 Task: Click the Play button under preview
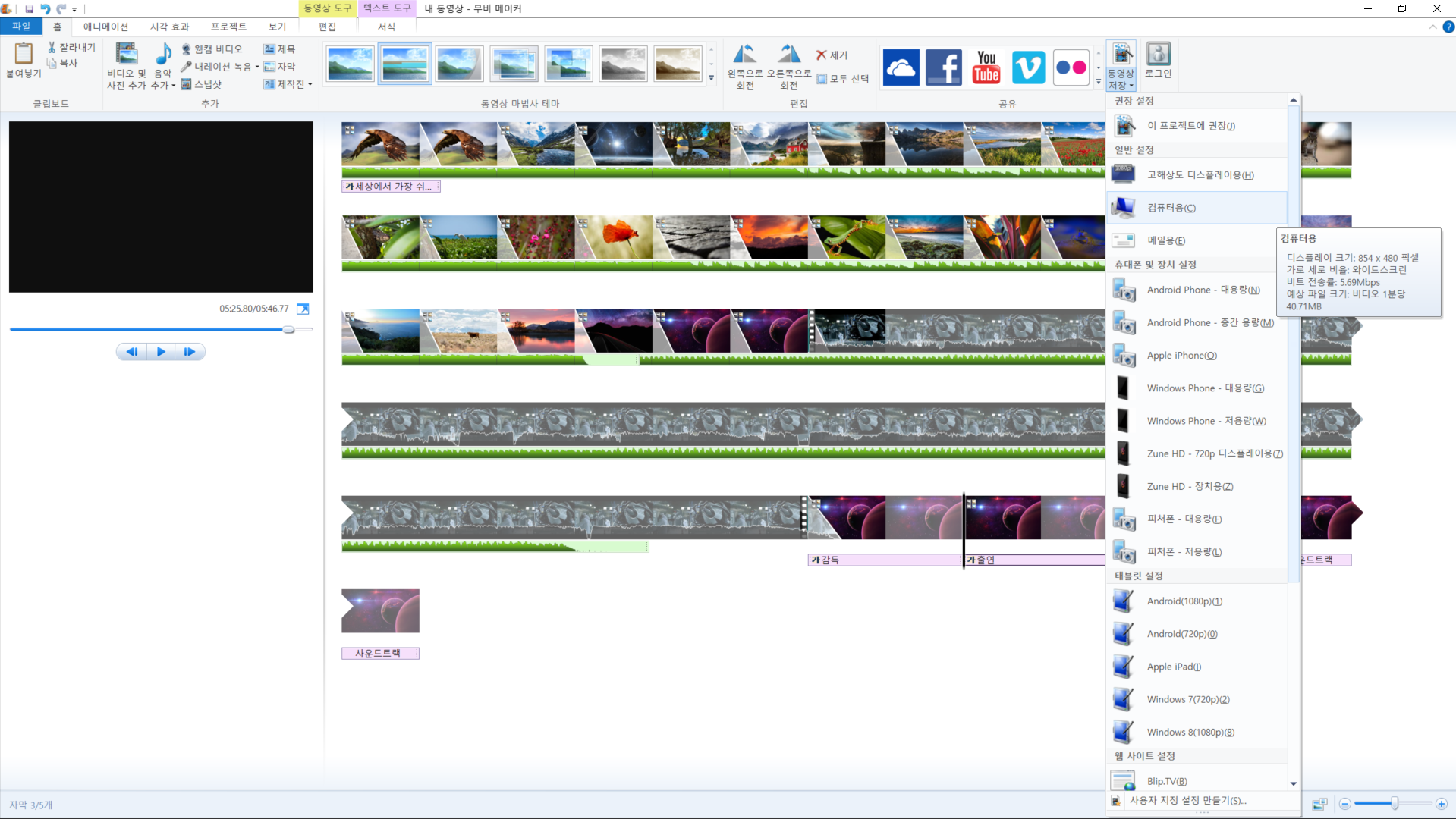161,352
